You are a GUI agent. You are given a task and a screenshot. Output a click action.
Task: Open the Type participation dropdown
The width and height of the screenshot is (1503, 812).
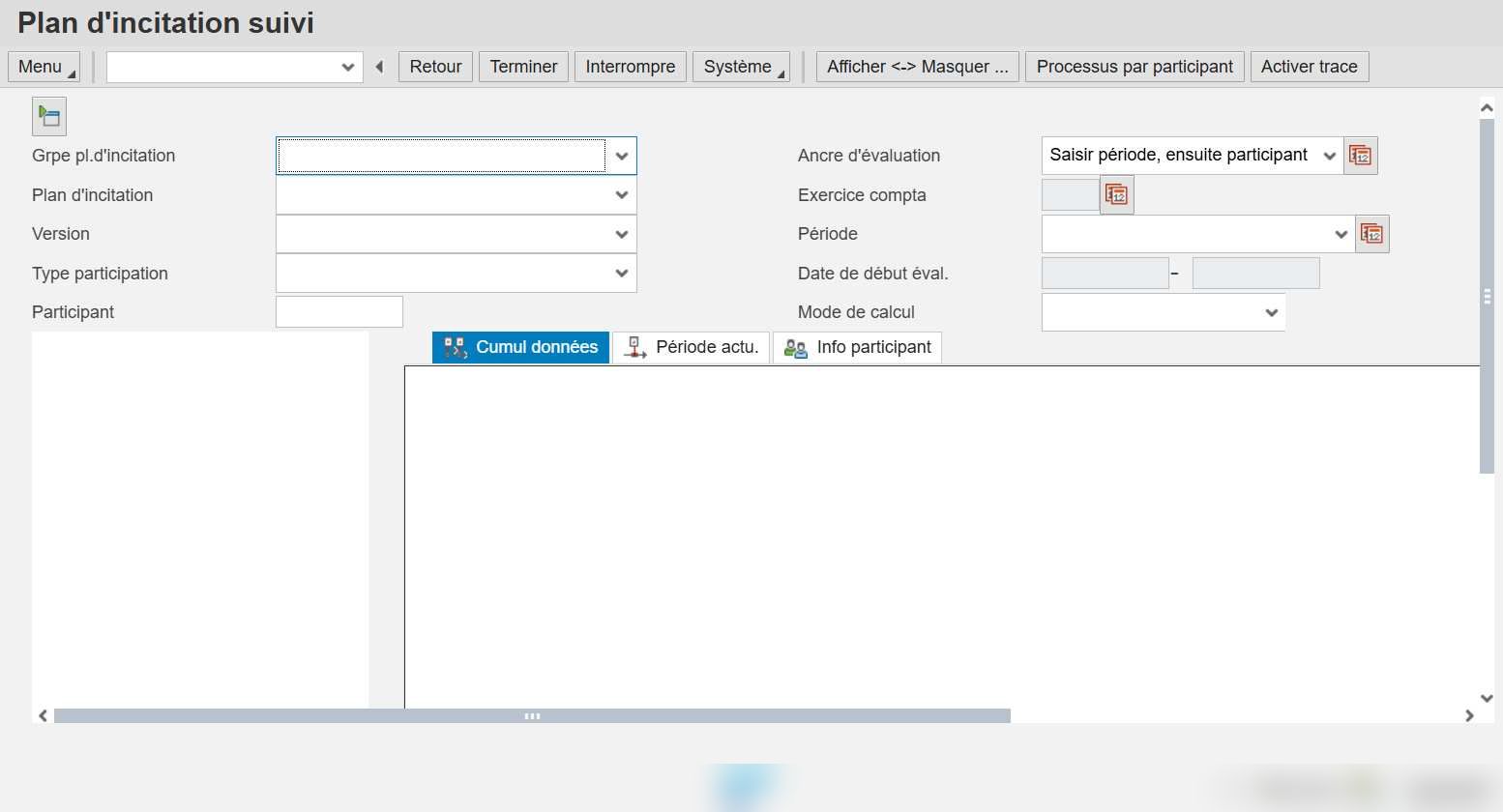(622, 274)
